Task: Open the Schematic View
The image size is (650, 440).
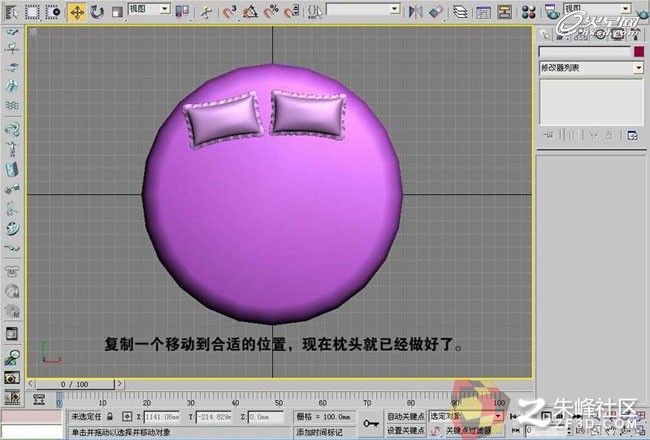Action: point(504,12)
